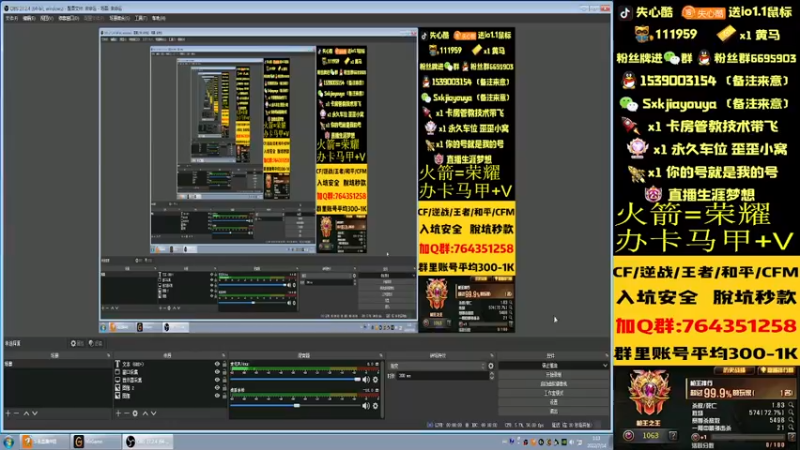The width and height of the screenshot is (800, 450).
Task: Click Properties gear button on source toolbar
Action: [x=77, y=343]
